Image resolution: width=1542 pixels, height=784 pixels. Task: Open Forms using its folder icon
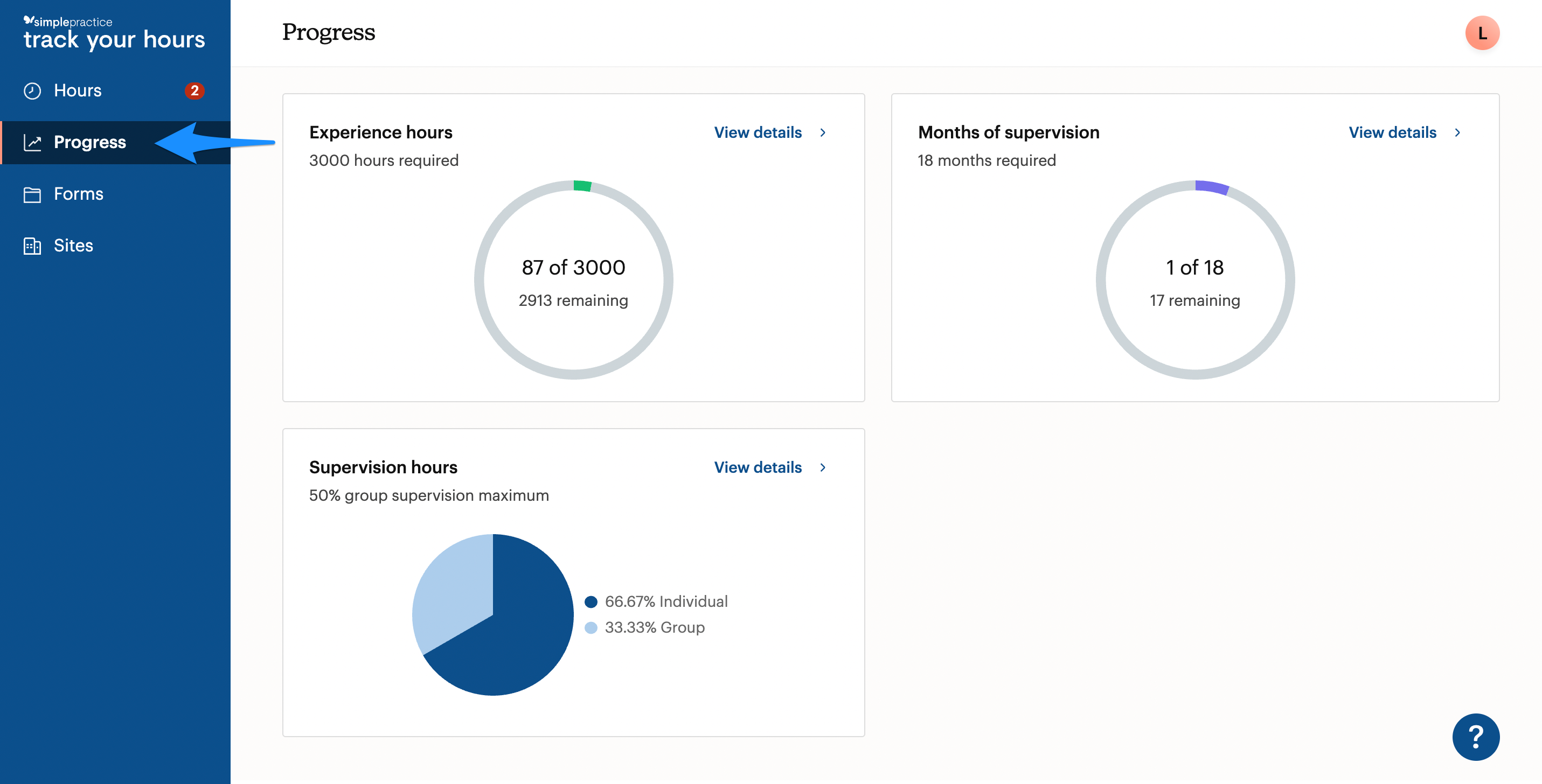click(x=32, y=194)
